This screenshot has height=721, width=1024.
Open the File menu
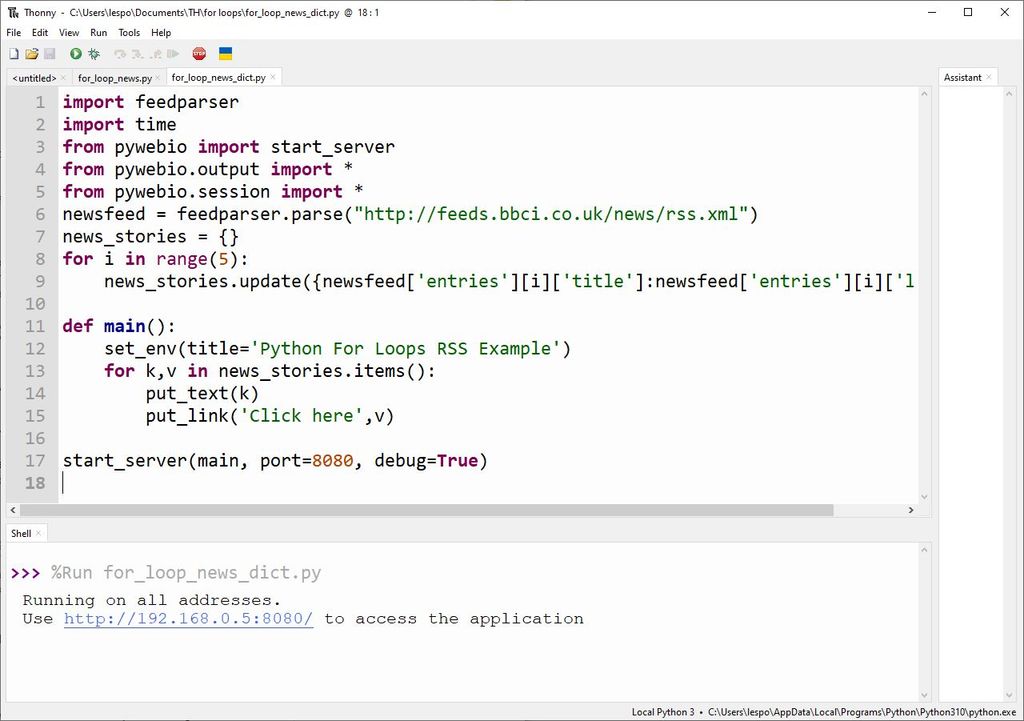tap(14, 33)
